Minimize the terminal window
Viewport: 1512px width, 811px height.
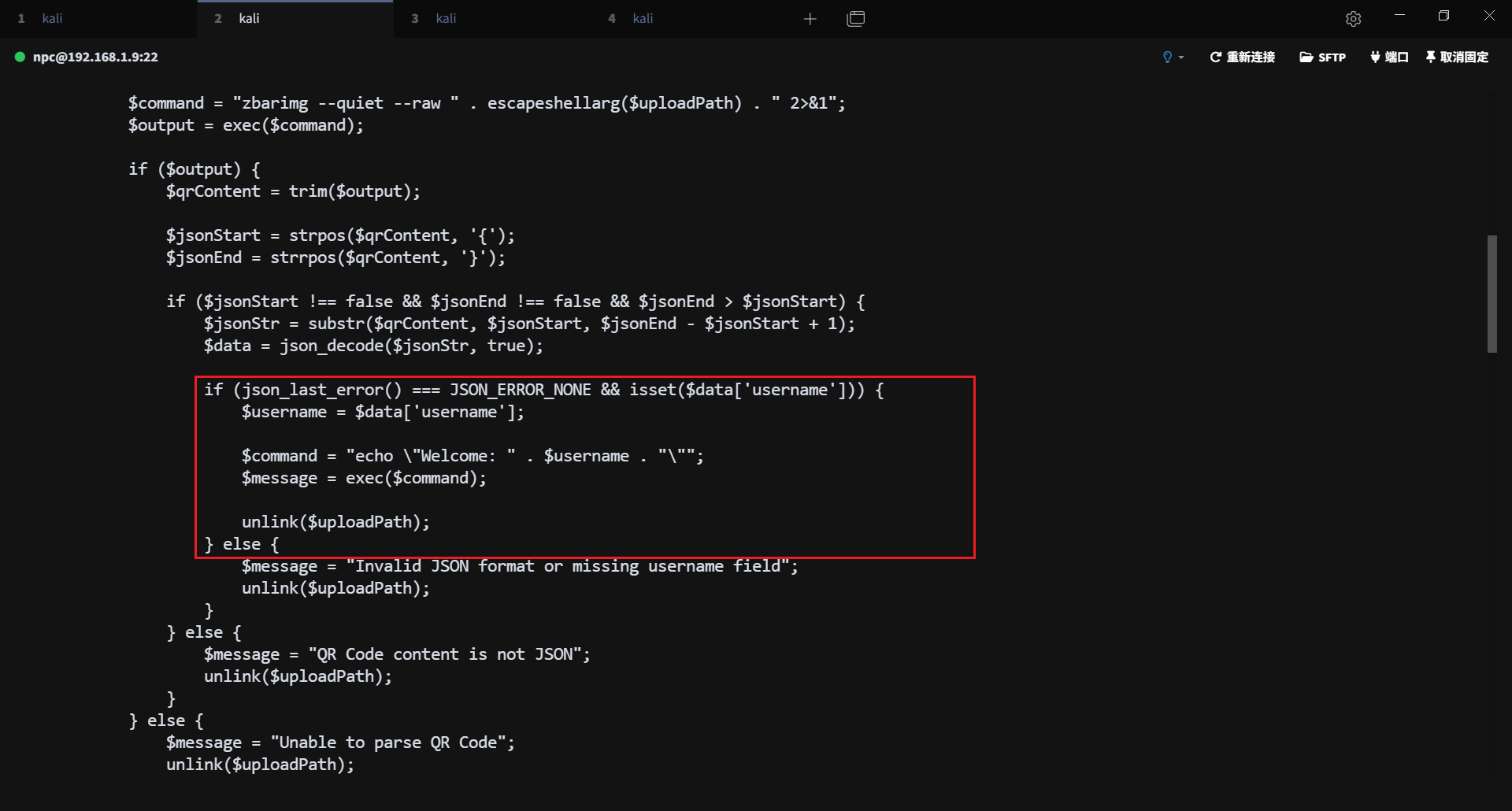[1399, 16]
